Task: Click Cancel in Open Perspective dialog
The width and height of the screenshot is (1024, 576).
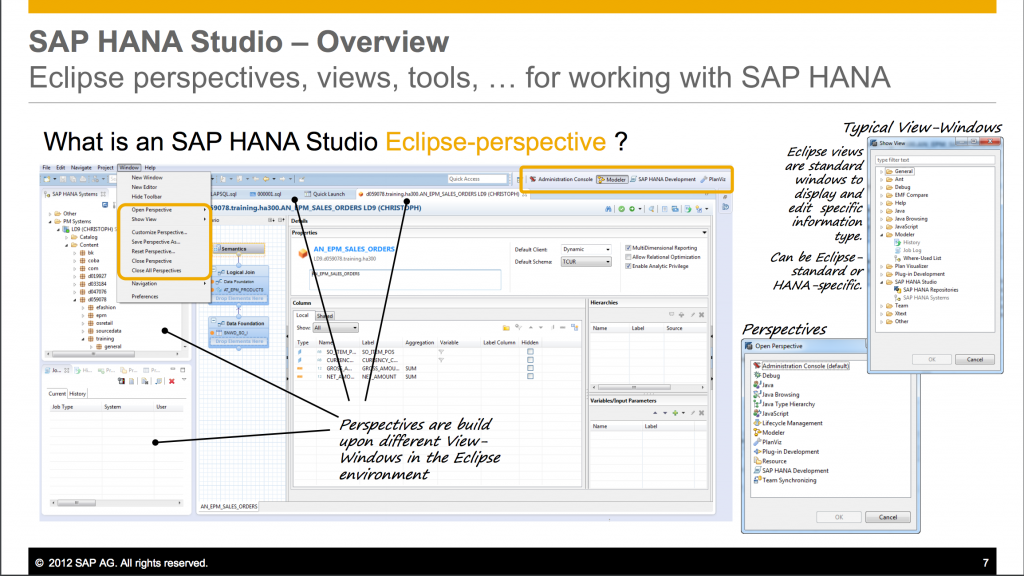Action: [x=888, y=517]
